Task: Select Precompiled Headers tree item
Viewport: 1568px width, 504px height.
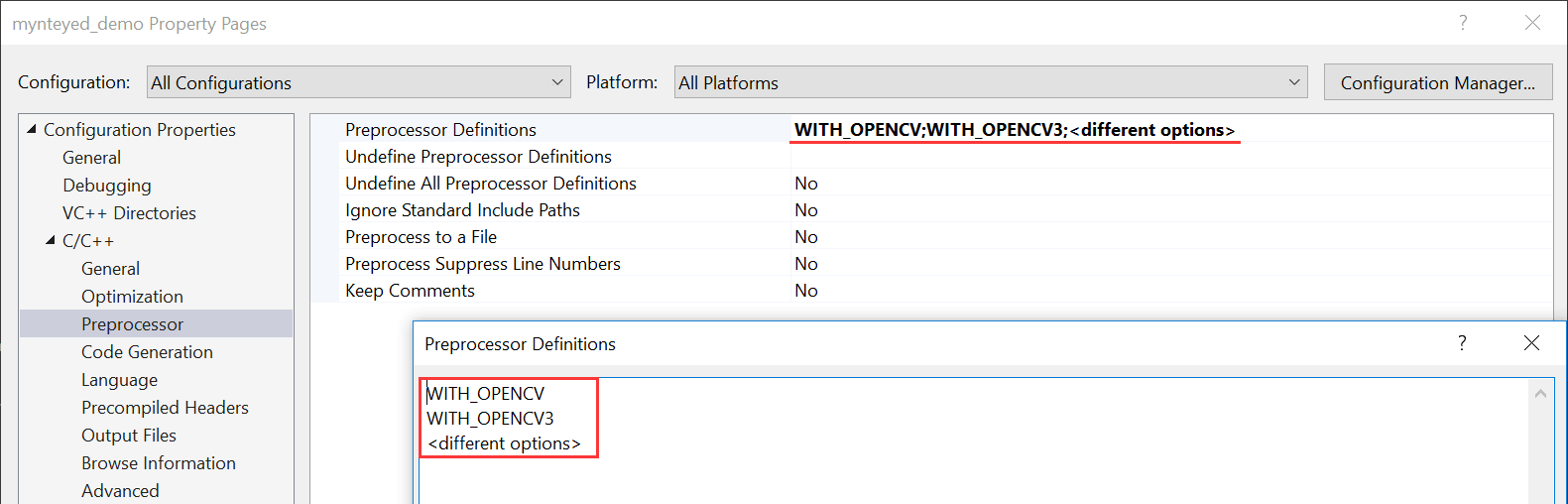Action: 166,408
